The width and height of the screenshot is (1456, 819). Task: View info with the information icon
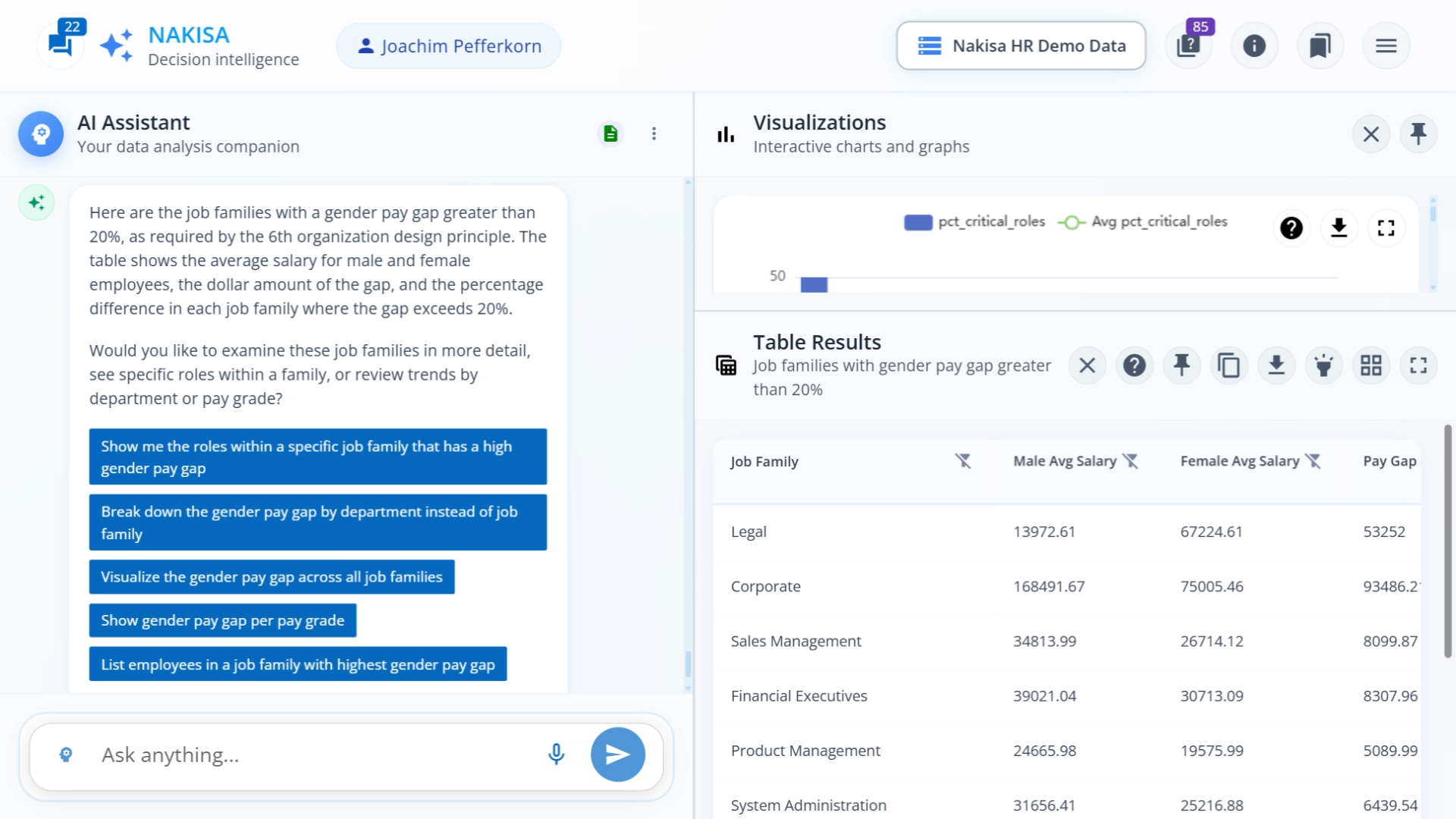tap(1254, 45)
